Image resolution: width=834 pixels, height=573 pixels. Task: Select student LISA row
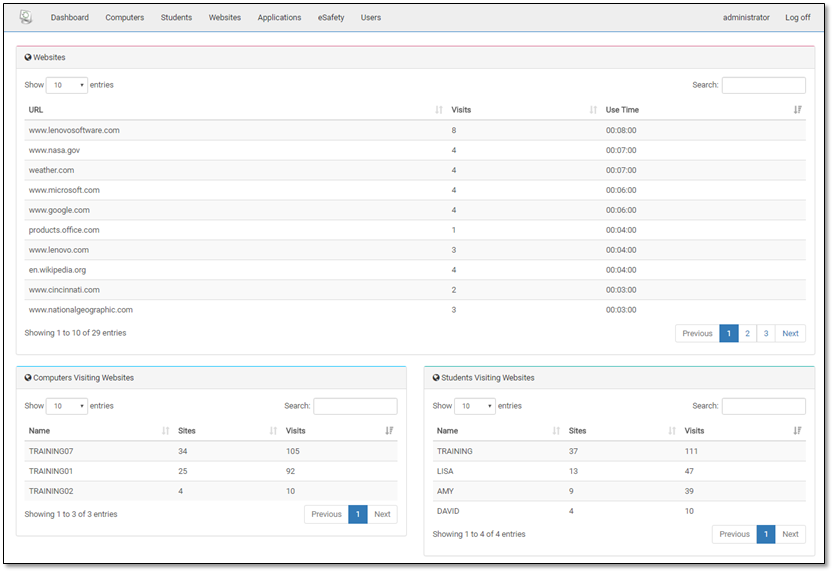(x=619, y=471)
